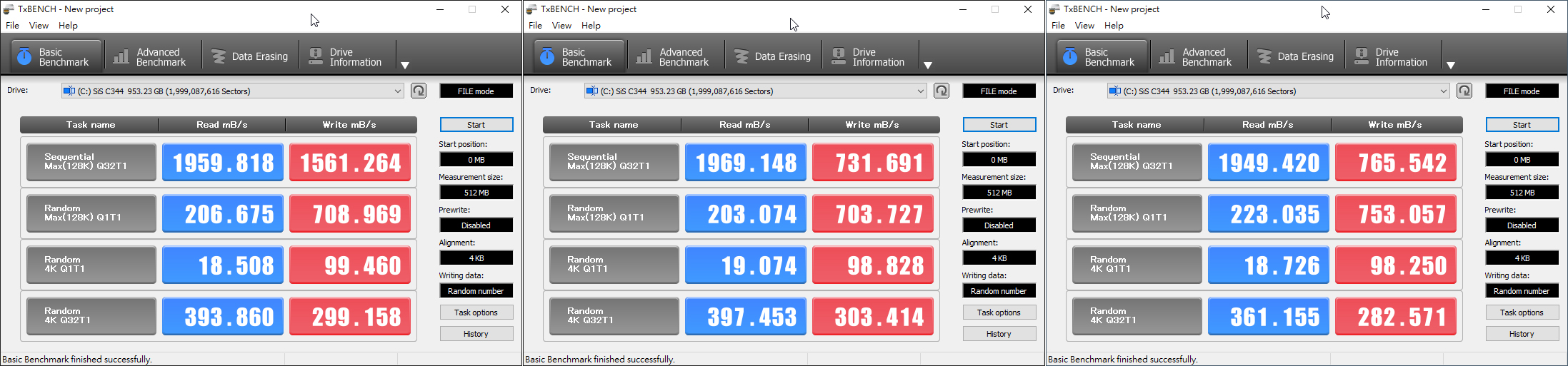The width and height of the screenshot is (1568, 366).
Task: Open Advanced Benchmark in the middle window
Action: tap(674, 57)
